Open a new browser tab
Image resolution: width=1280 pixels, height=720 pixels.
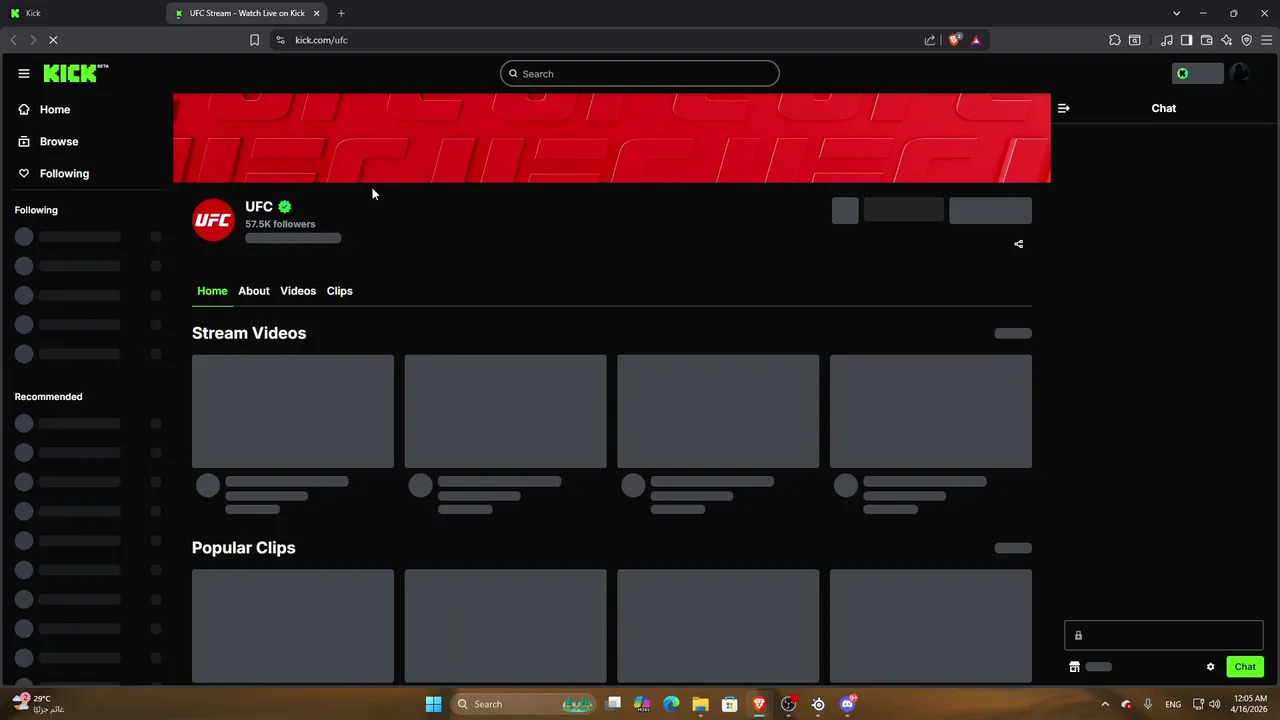341,13
